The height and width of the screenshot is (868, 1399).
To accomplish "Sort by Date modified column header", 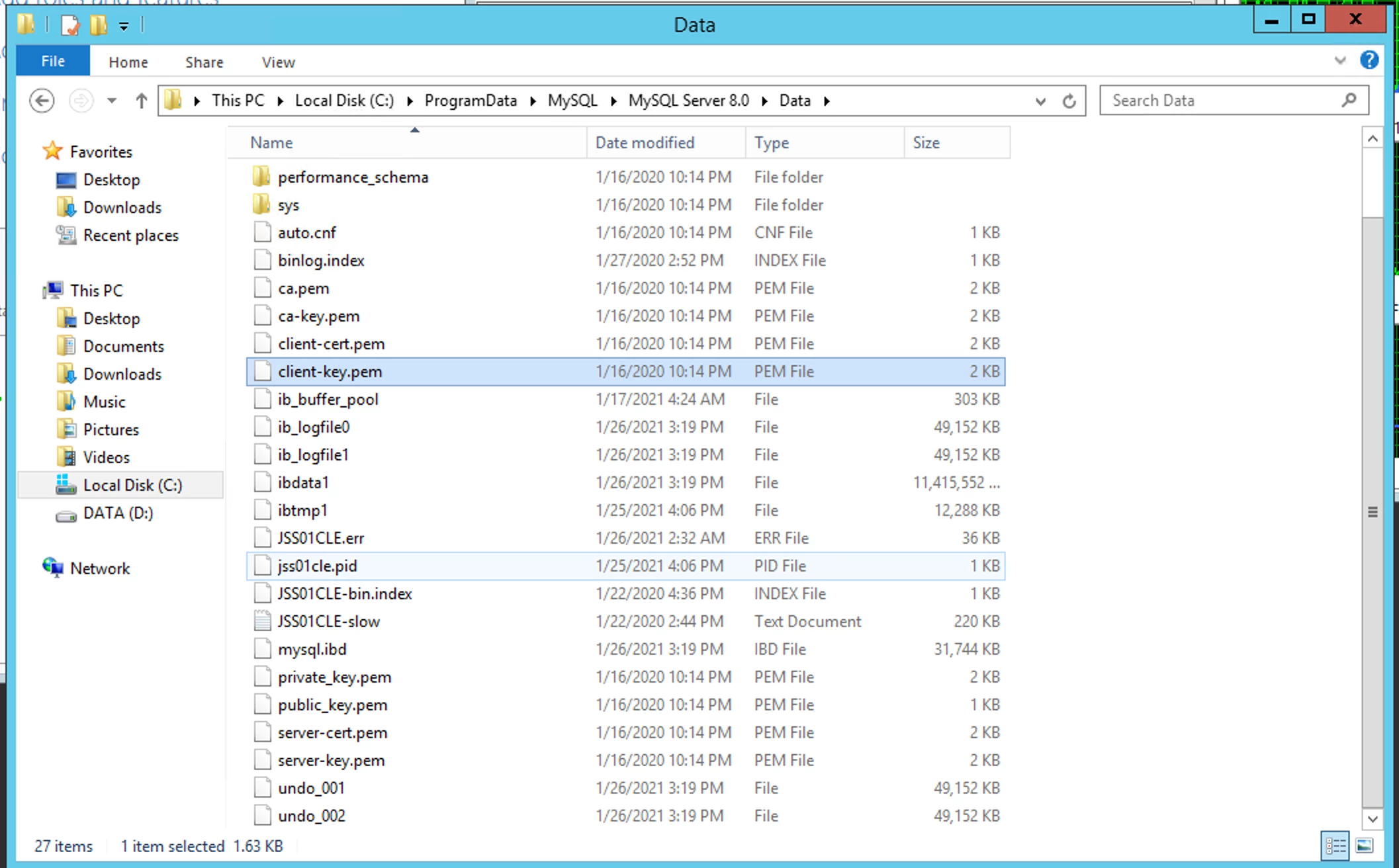I will [x=666, y=142].
